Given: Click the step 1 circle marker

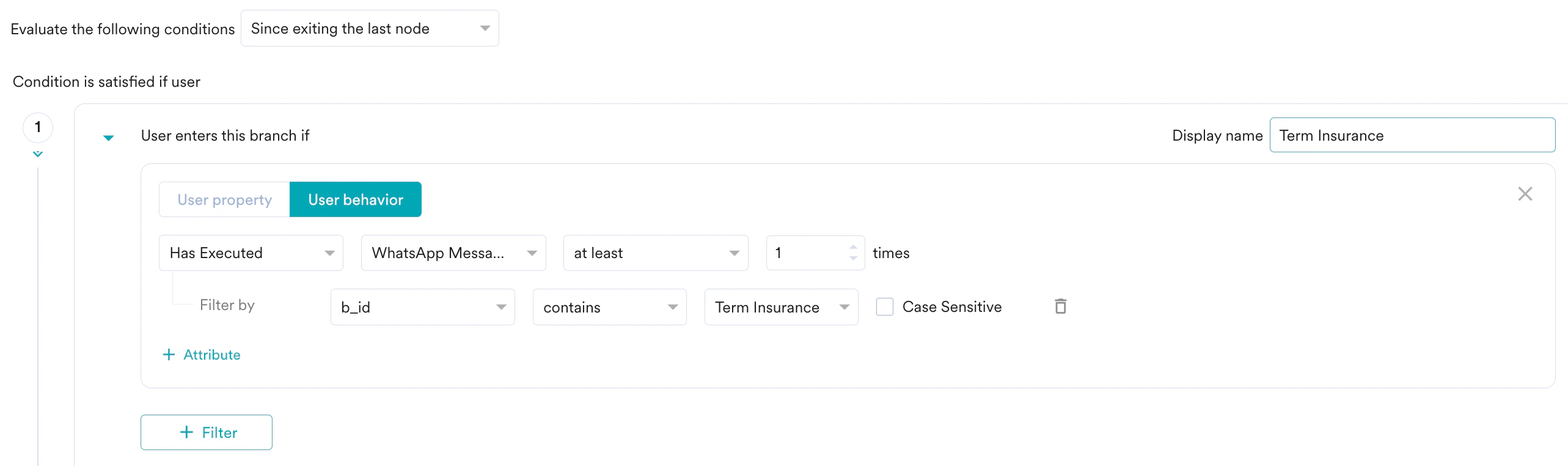Looking at the screenshot, I should coord(38,127).
